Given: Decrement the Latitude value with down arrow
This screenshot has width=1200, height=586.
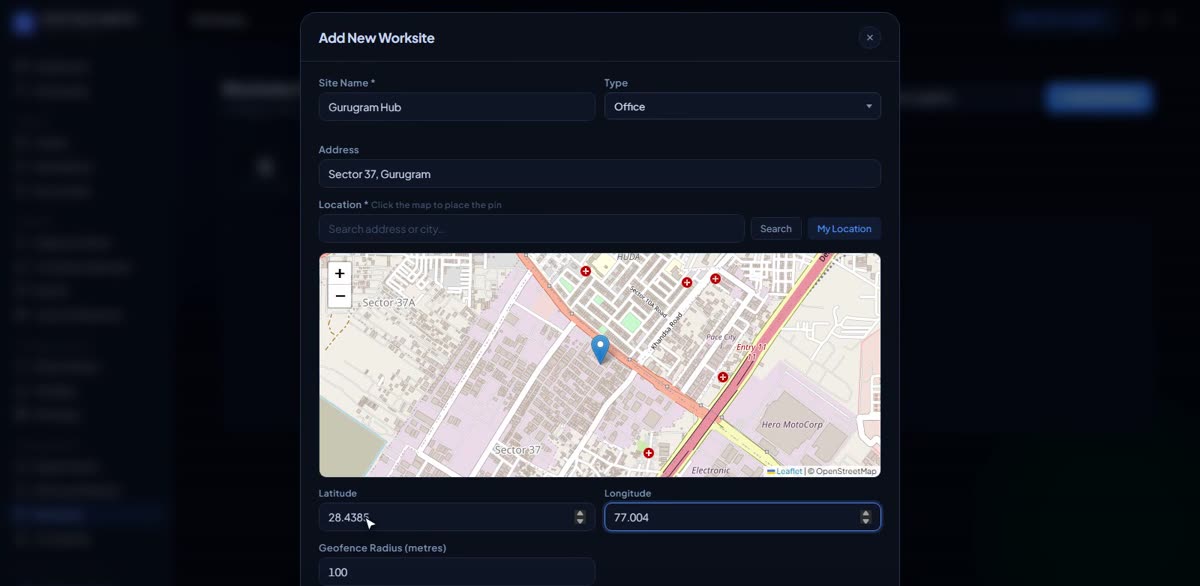Looking at the screenshot, I should click(580, 521).
